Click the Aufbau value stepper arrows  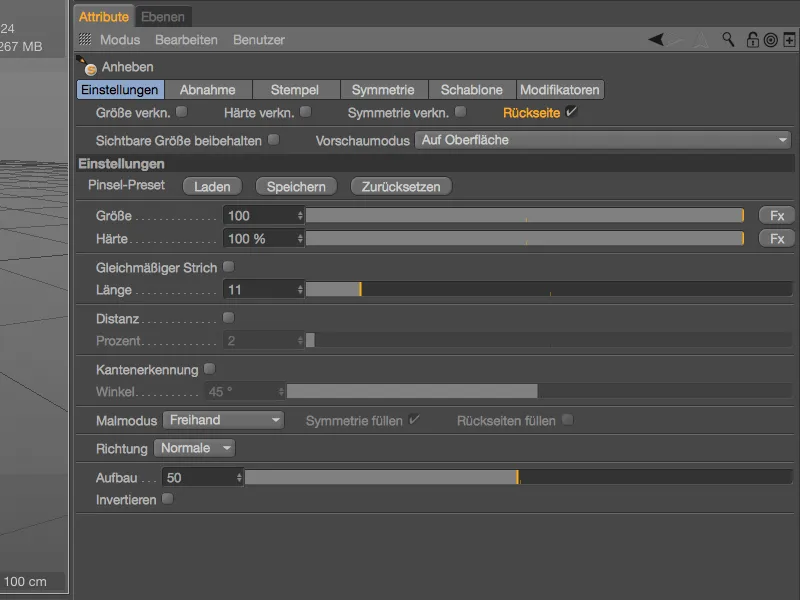point(239,478)
